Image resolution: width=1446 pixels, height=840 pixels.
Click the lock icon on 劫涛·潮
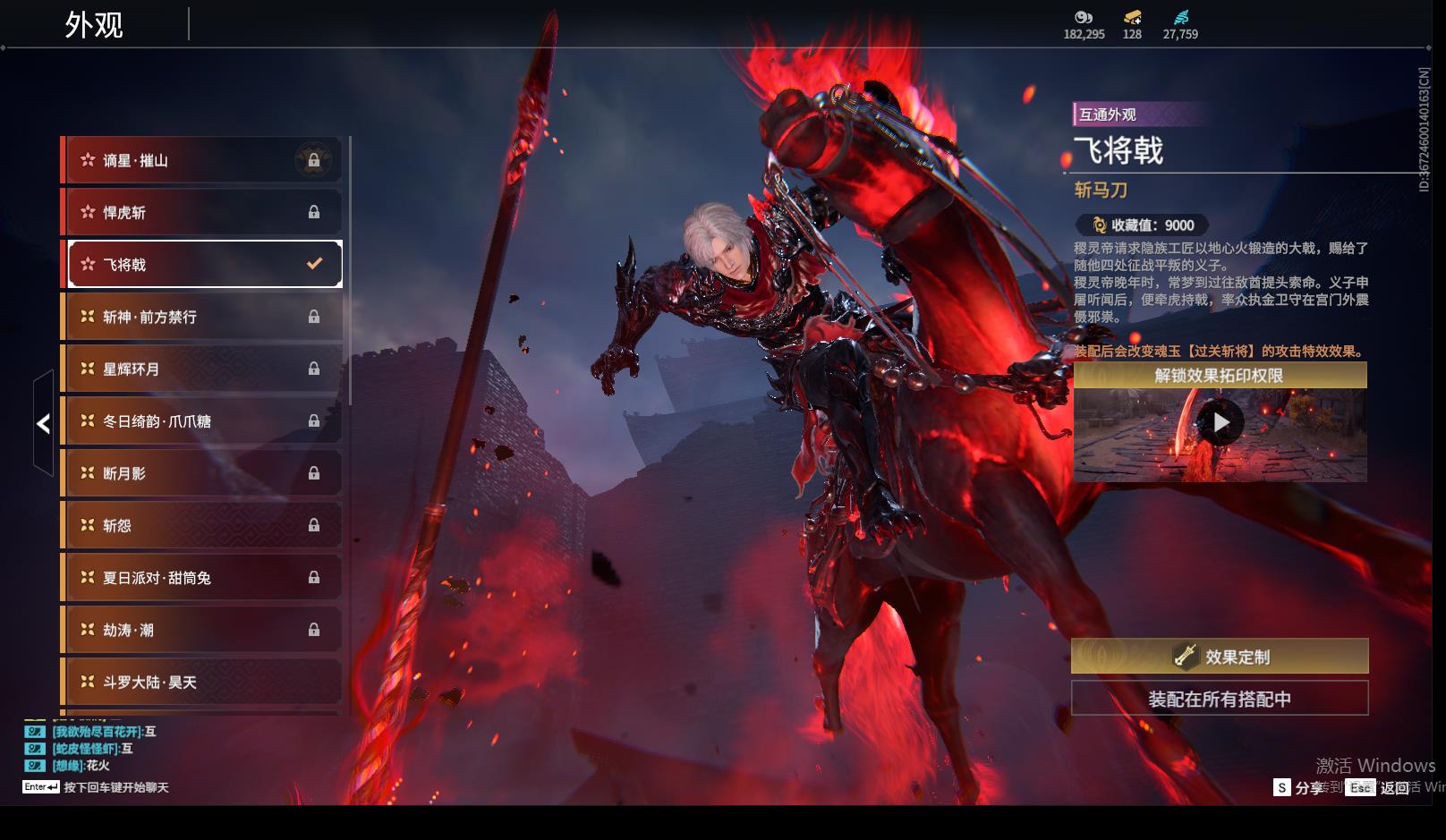pyautogui.click(x=314, y=630)
